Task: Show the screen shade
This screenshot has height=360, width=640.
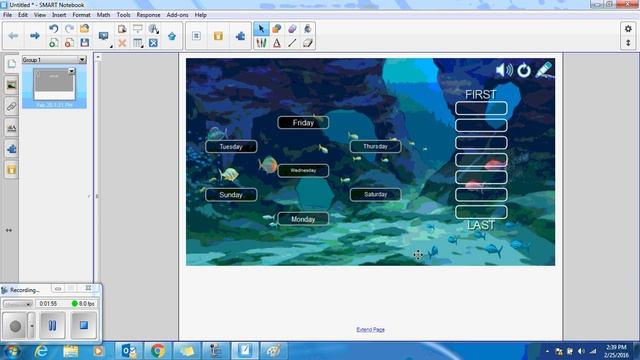Action: pos(138,29)
